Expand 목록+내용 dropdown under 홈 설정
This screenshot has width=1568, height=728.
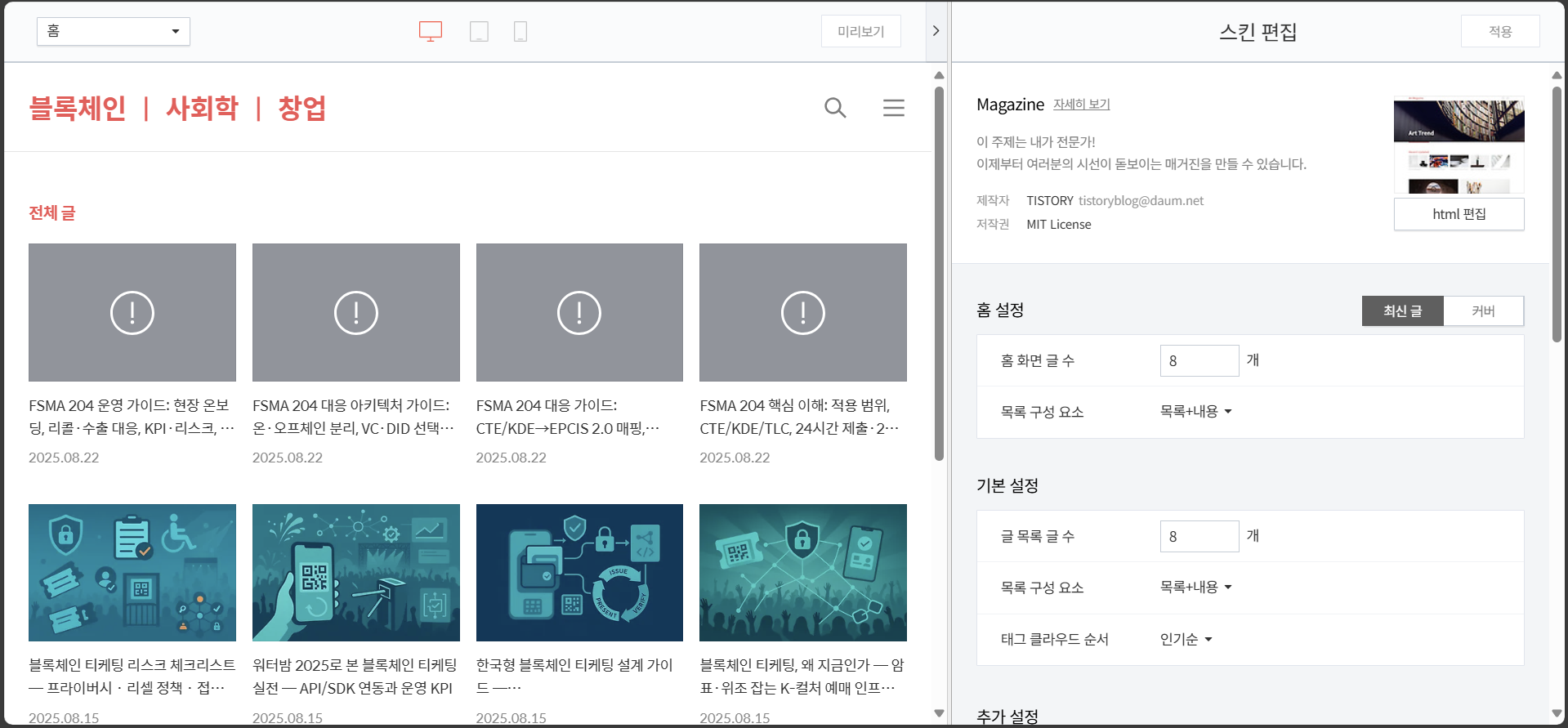coord(1195,412)
